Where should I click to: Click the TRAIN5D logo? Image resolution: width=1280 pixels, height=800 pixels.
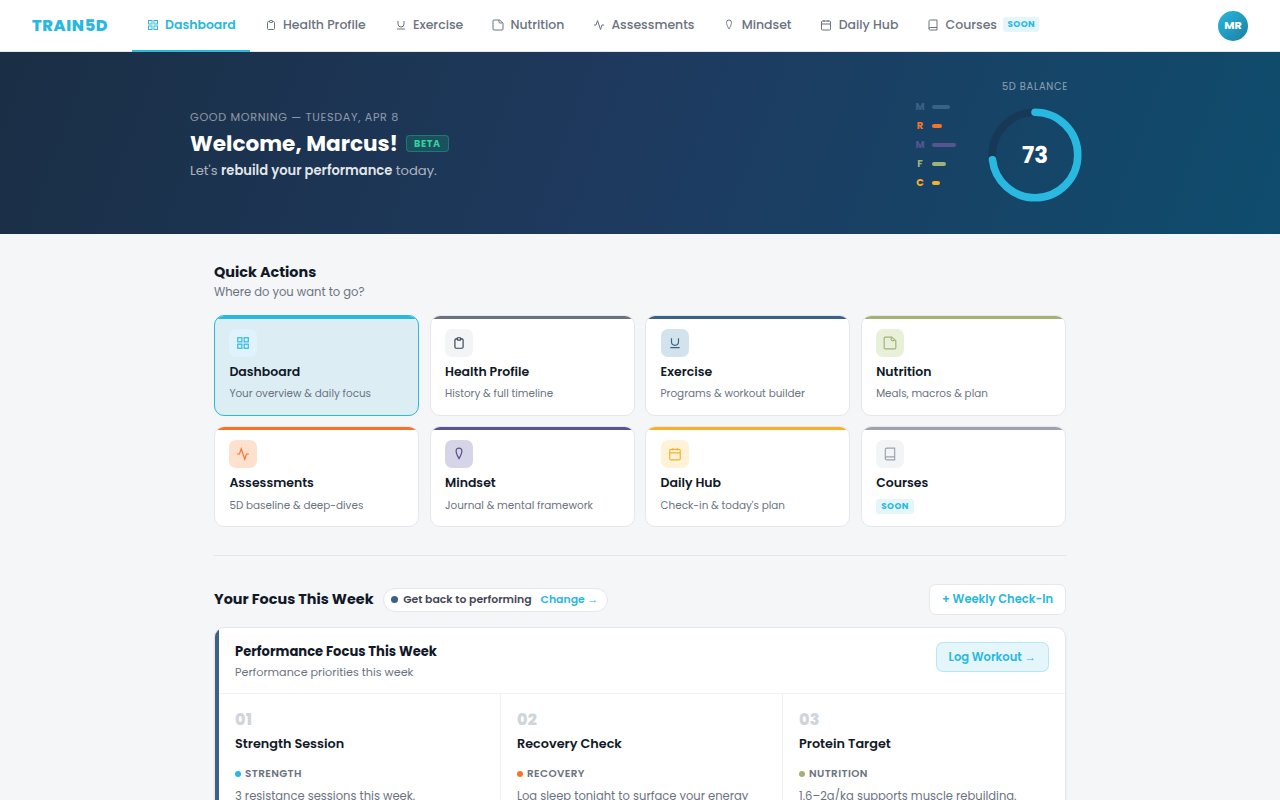pyautogui.click(x=70, y=25)
